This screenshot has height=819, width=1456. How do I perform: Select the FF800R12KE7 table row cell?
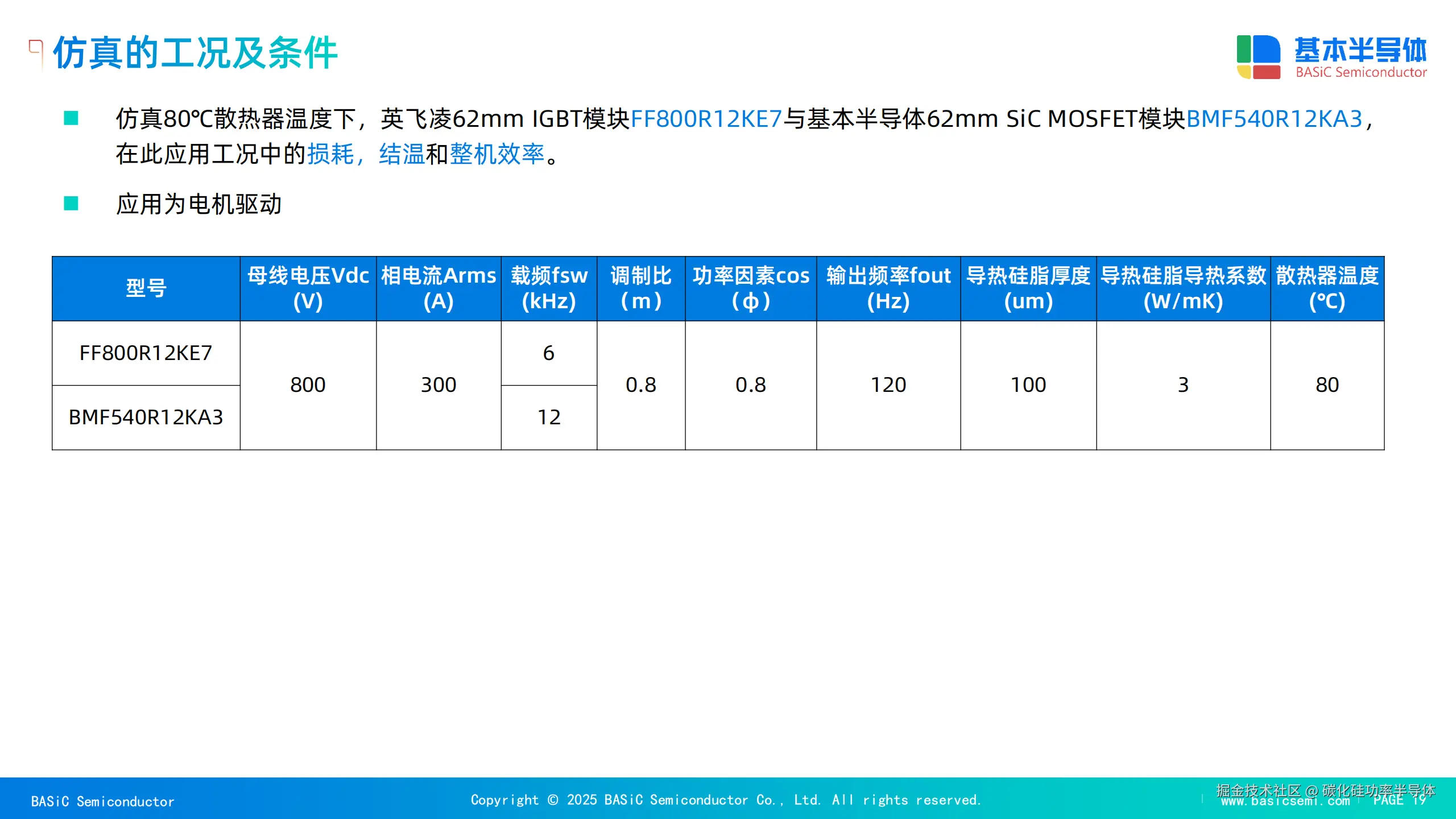coord(146,353)
